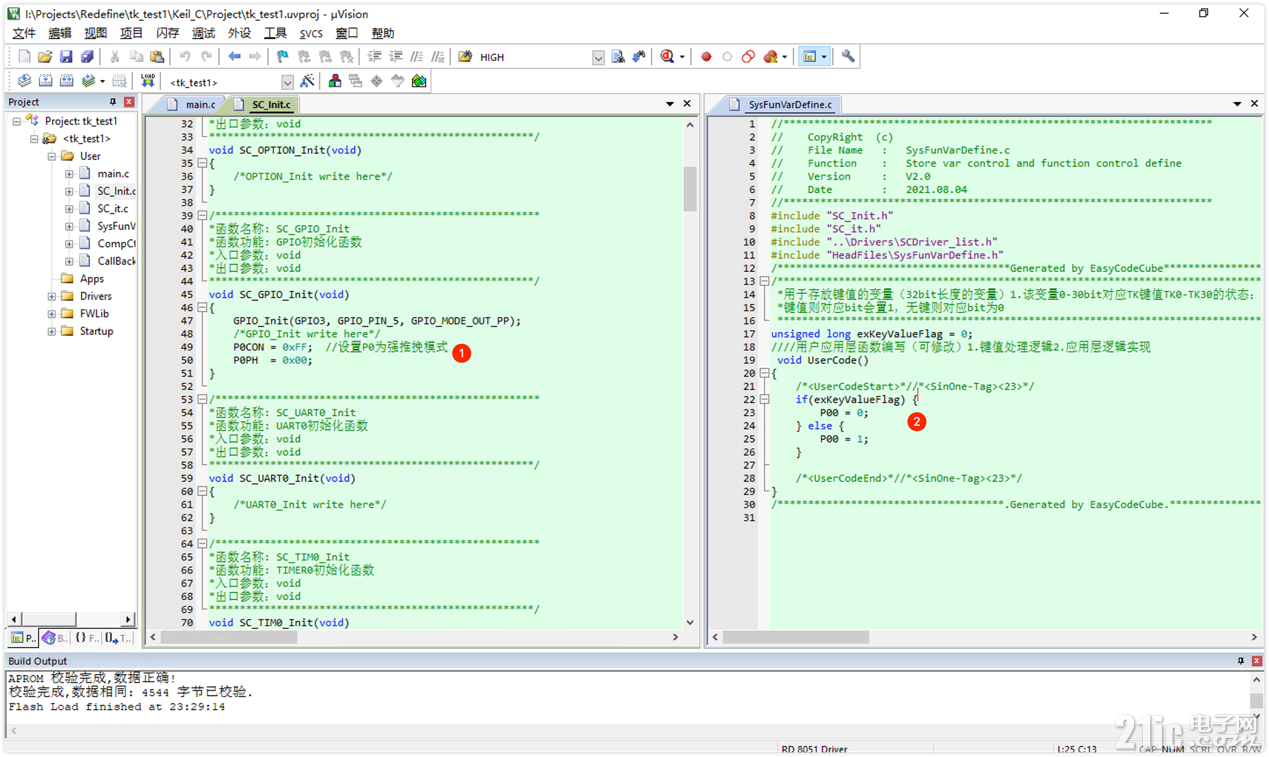Start the debug session magnifier icon
Screen dimensions: 1269x757
(667, 57)
